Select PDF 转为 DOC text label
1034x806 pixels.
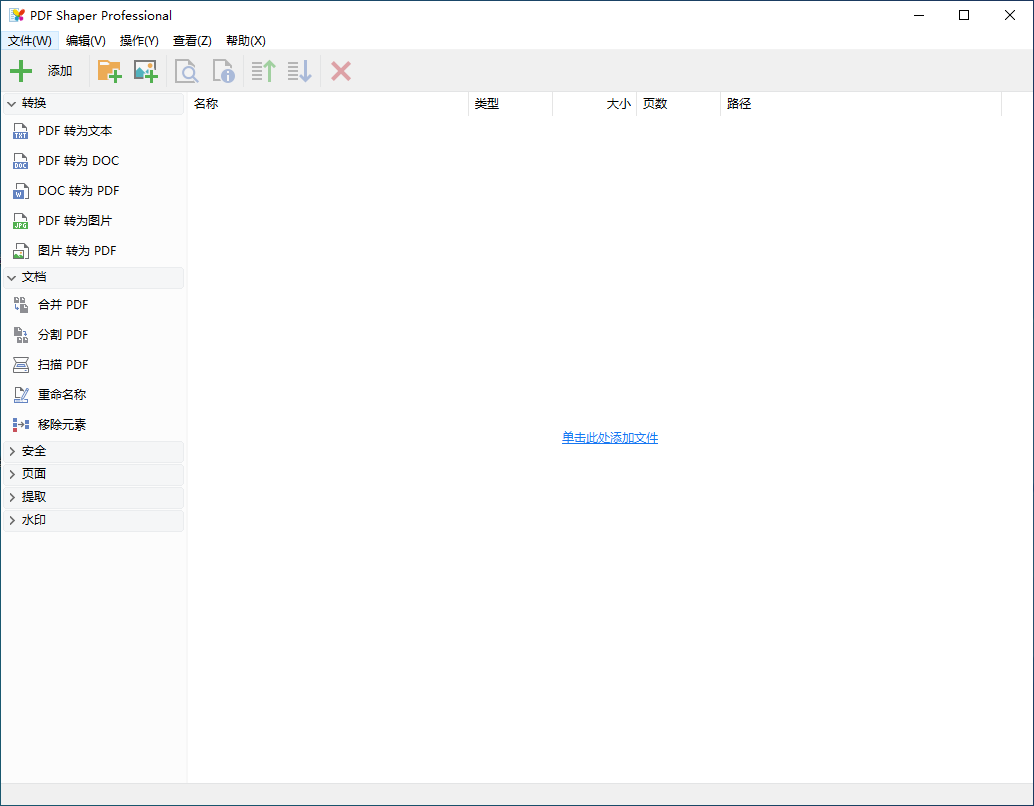[x=78, y=161]
